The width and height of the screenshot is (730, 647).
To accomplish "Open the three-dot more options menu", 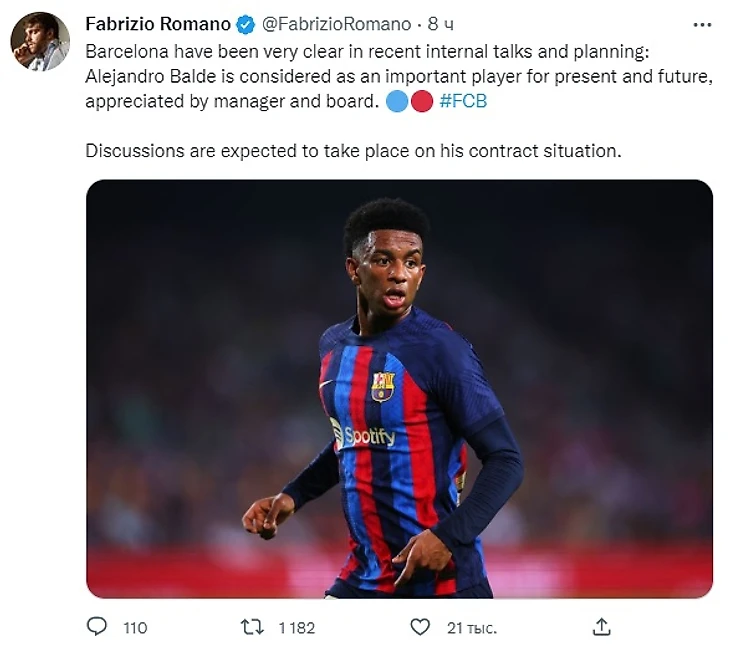I will click(702, 23).
